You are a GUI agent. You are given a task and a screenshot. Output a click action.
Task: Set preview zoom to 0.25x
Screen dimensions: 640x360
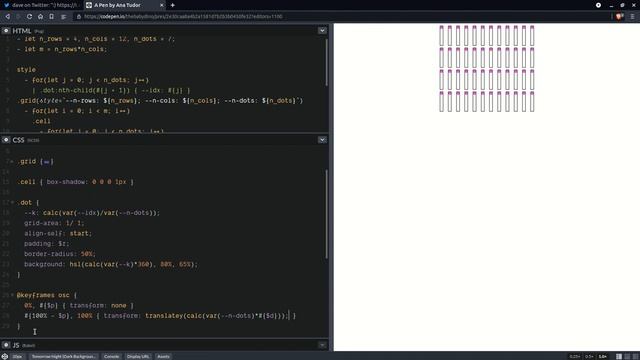(575, 356)
